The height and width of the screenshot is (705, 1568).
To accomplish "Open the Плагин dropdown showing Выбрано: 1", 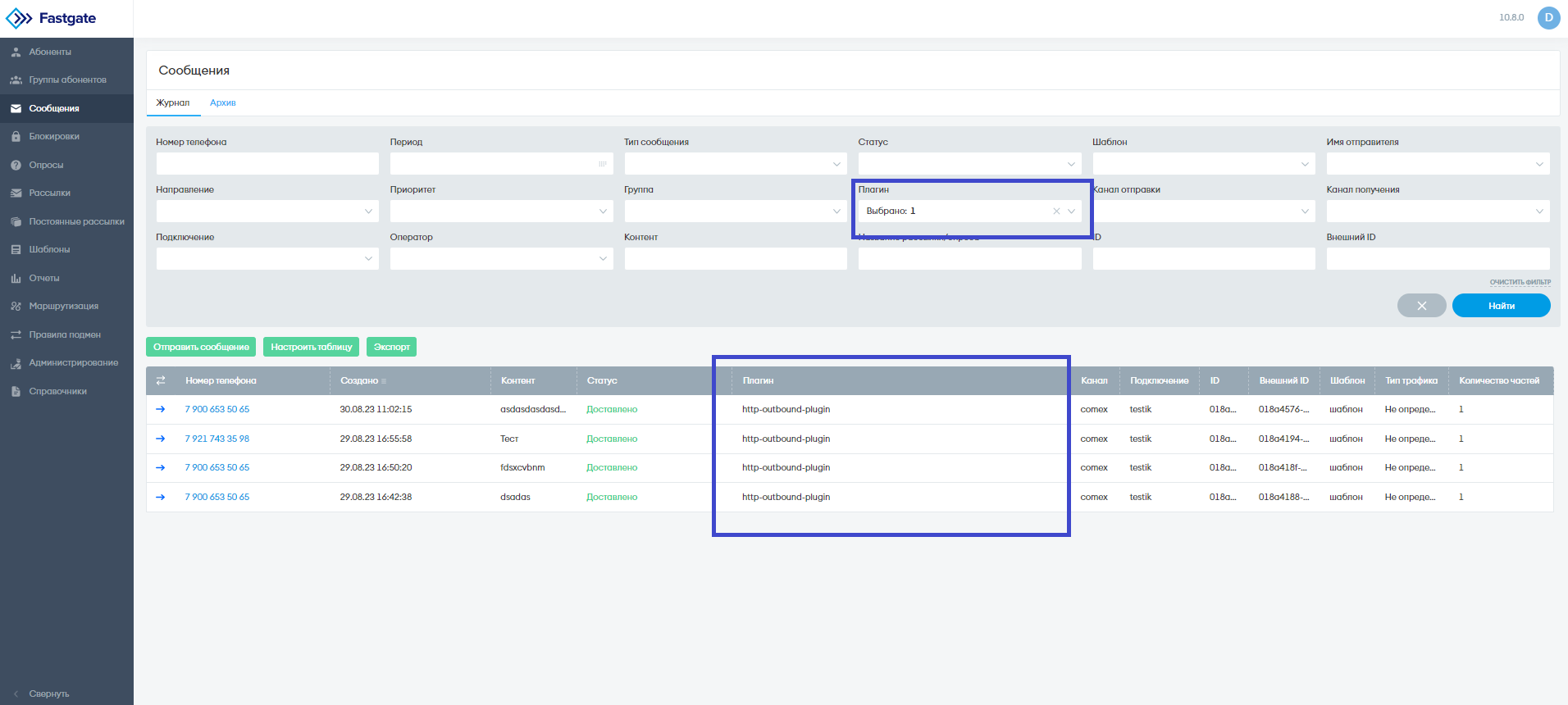I will click(969, 211).
